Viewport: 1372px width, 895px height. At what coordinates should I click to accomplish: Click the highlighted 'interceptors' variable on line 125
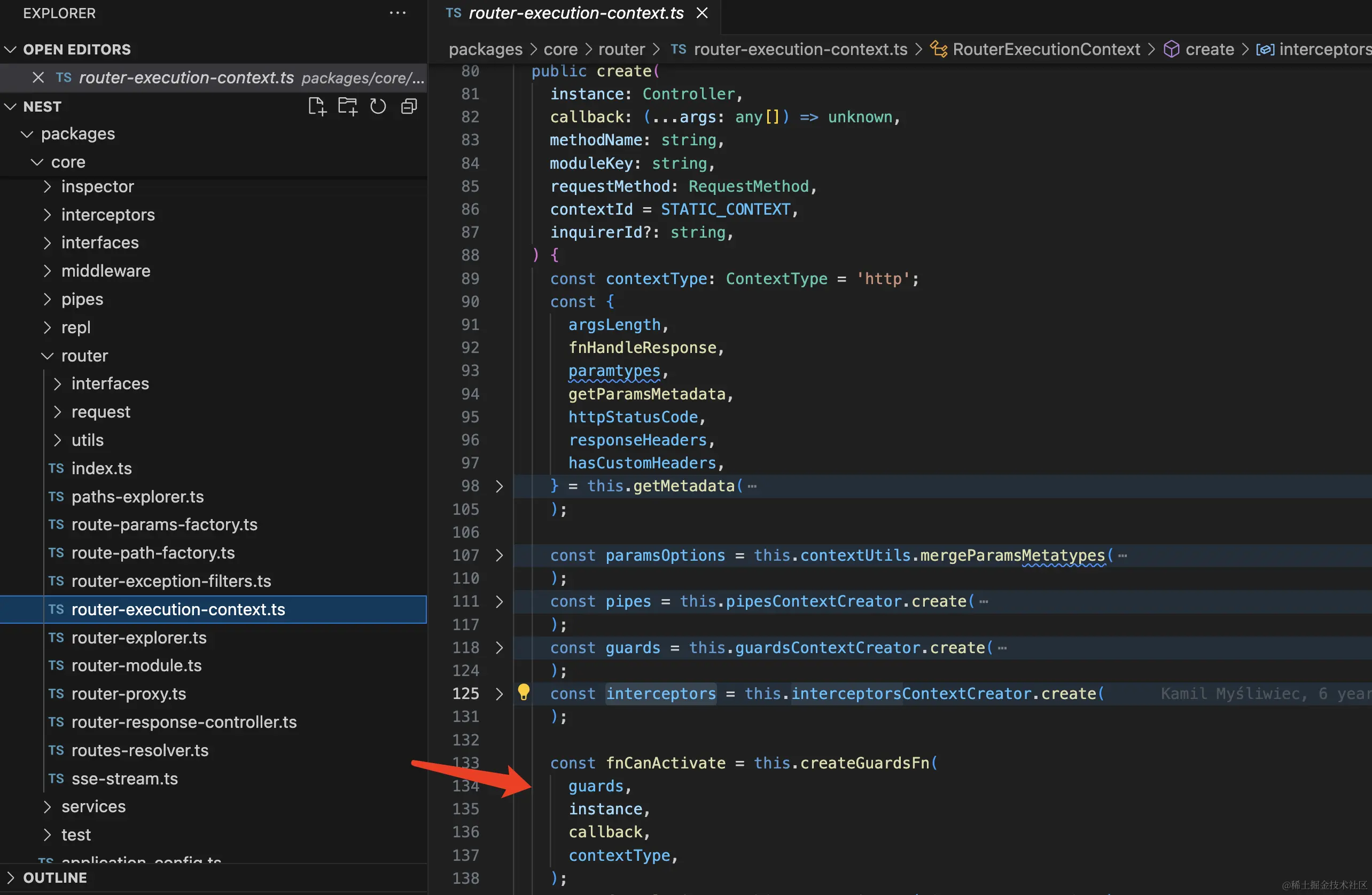[x=661, y=693]
